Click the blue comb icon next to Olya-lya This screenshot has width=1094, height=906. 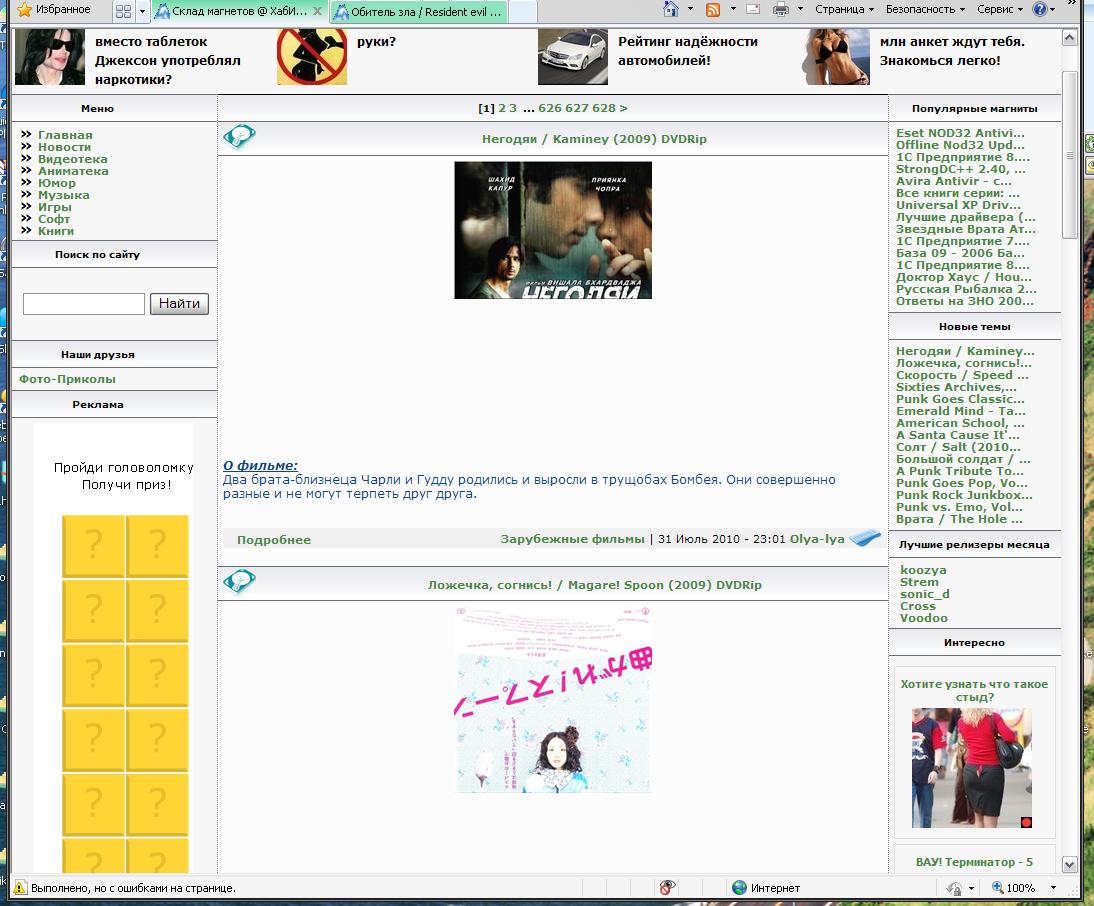pos(865,538)
